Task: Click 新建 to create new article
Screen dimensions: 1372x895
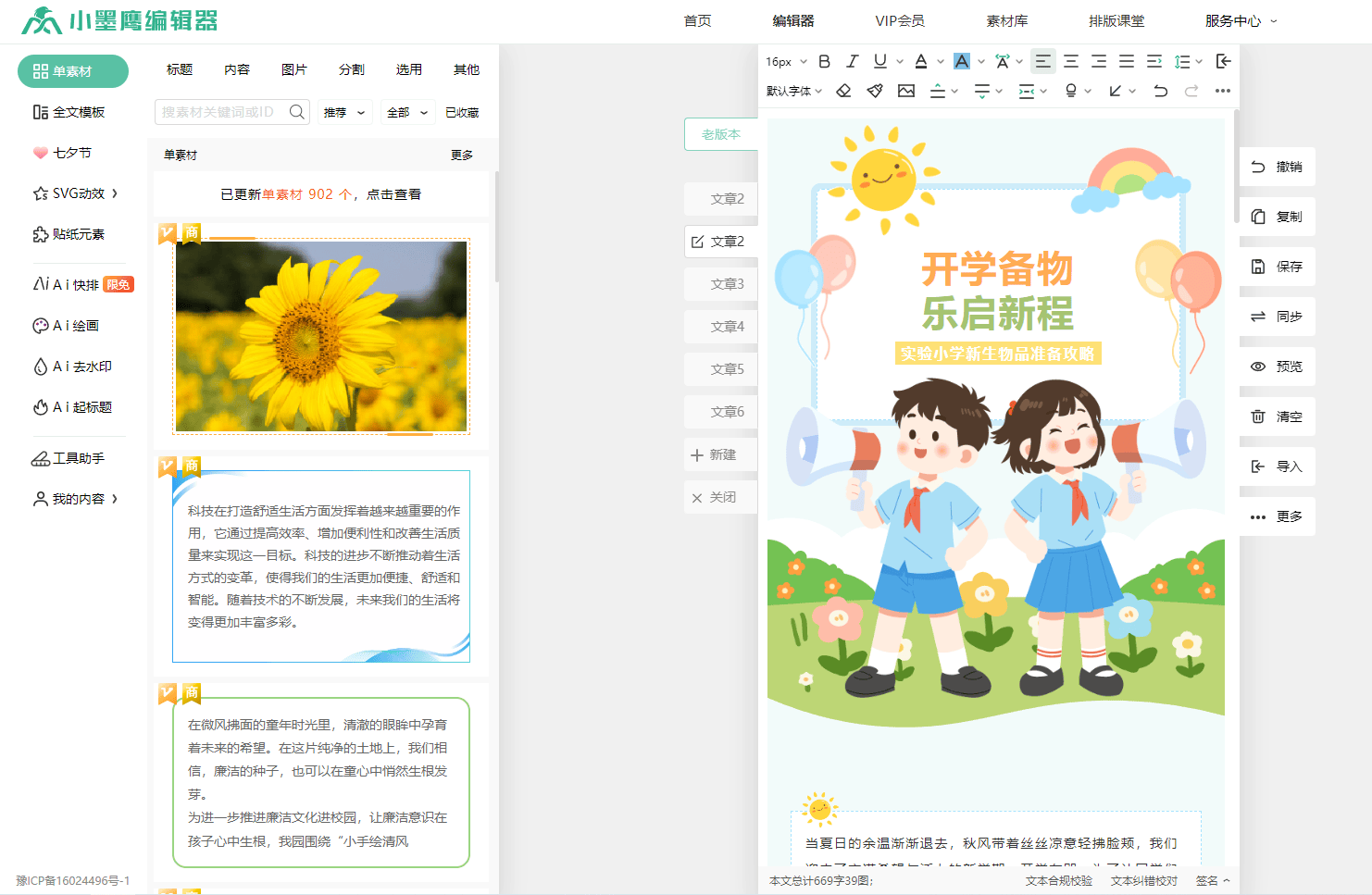Action: tap(714, 454)
